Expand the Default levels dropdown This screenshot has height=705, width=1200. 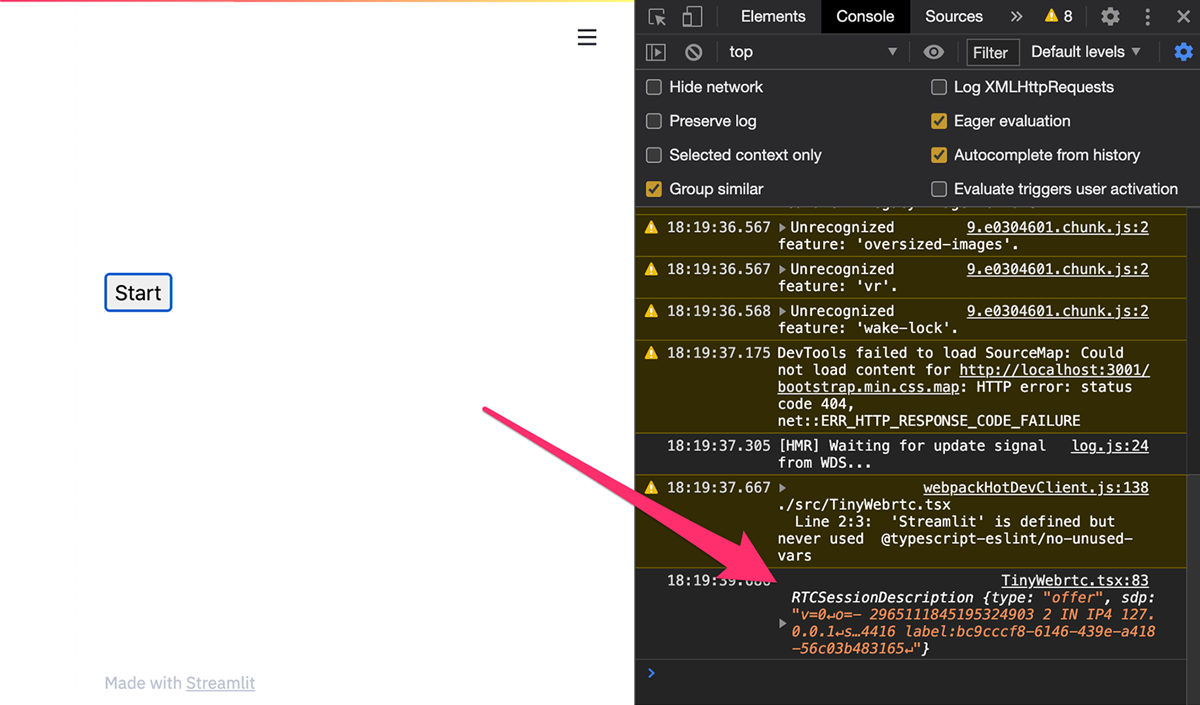(1086, 52)
